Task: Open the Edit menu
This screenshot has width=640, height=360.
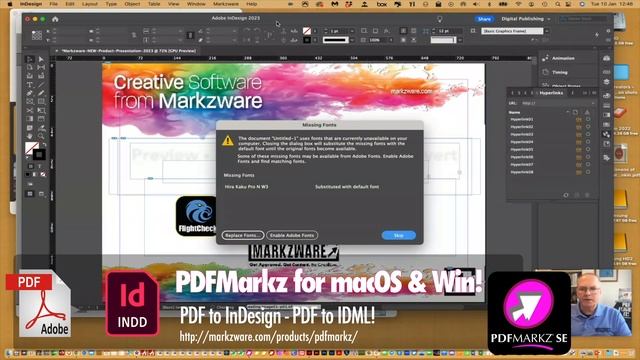Action: click(x=70, y=4)
